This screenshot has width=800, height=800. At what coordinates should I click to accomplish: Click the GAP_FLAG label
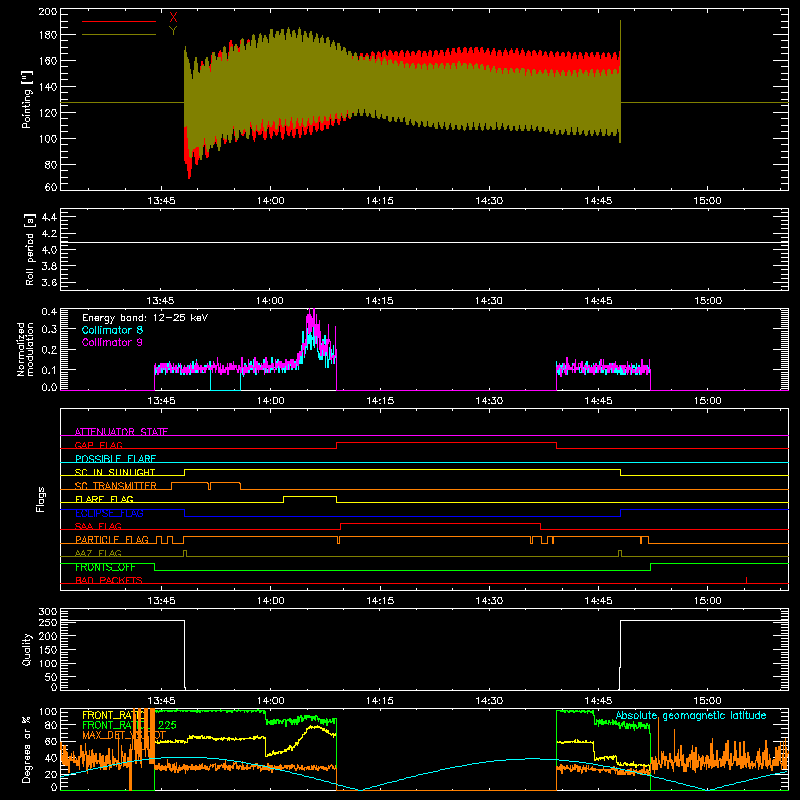point(98,445)
